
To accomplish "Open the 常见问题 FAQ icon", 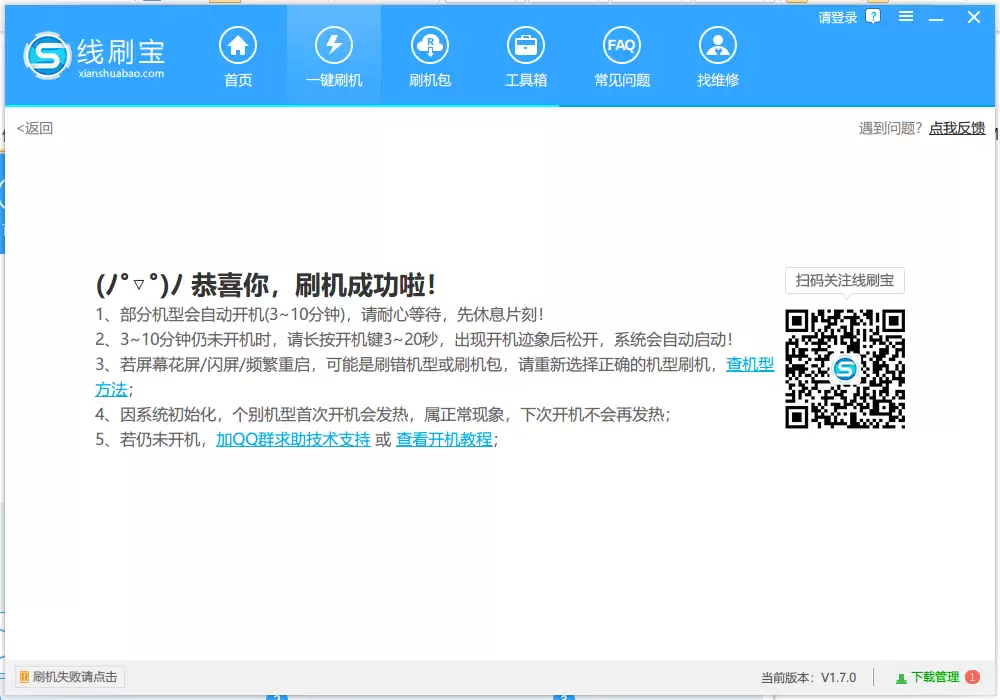I will tap(622, 45).
